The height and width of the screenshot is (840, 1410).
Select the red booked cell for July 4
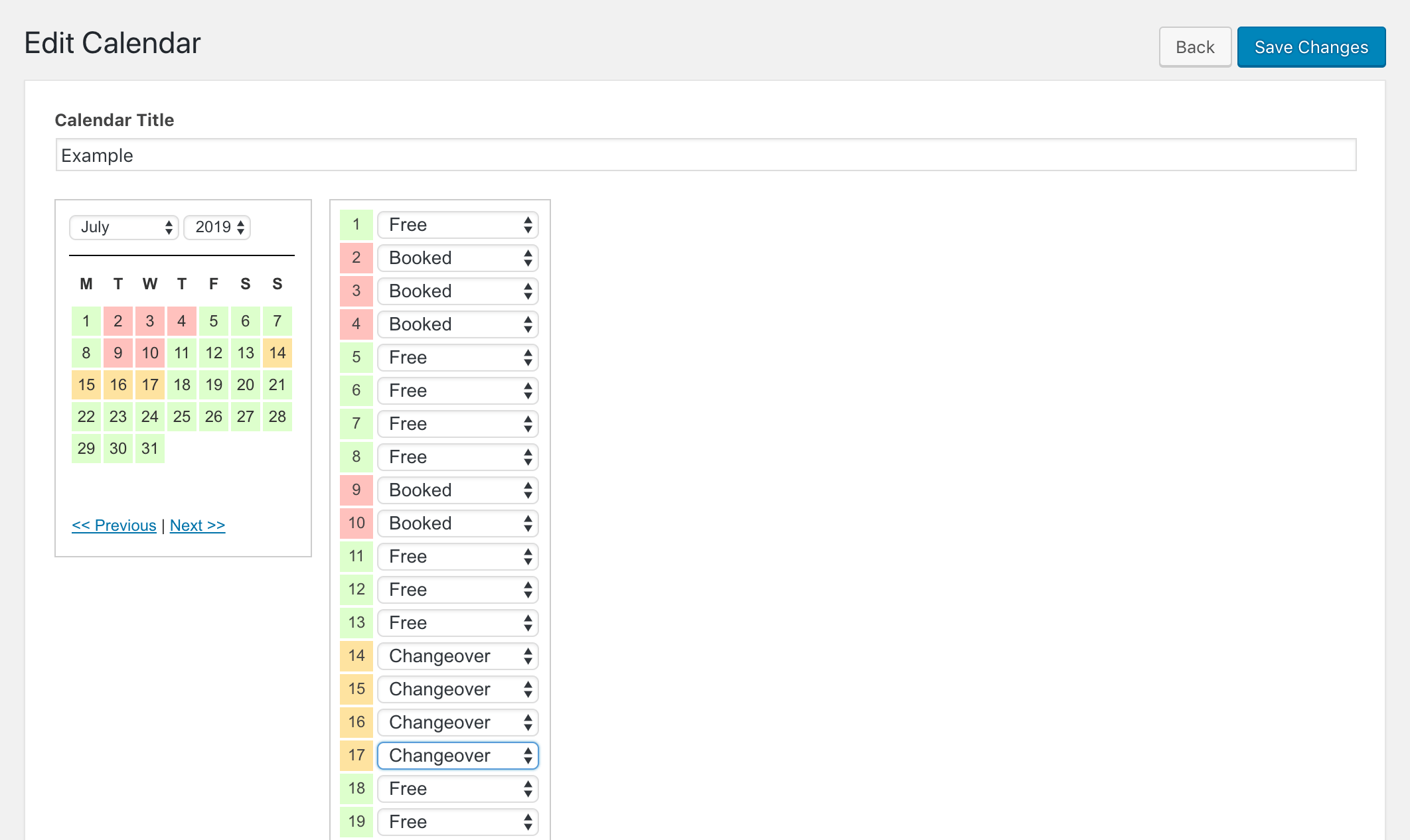pos(181,320)
